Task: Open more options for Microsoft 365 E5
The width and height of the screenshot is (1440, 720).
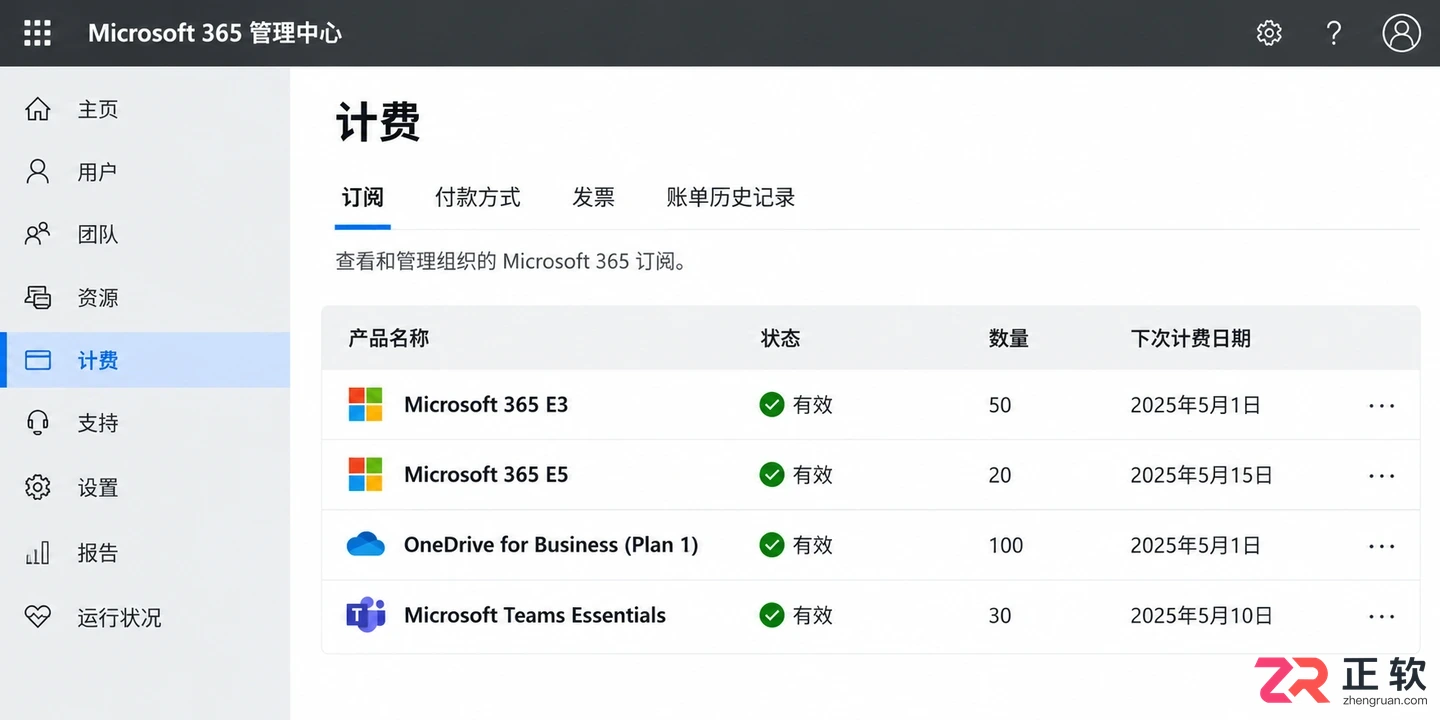Action: tap(1381, 476)
